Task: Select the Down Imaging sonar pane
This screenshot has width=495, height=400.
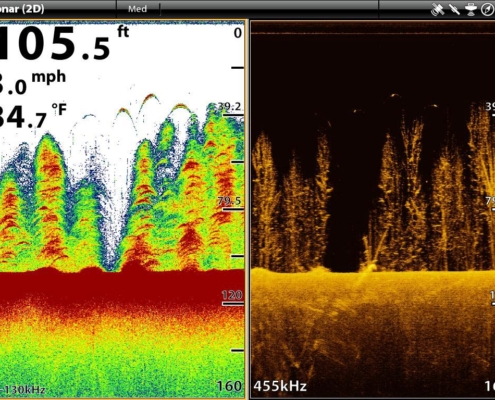Action: [373, 209]
